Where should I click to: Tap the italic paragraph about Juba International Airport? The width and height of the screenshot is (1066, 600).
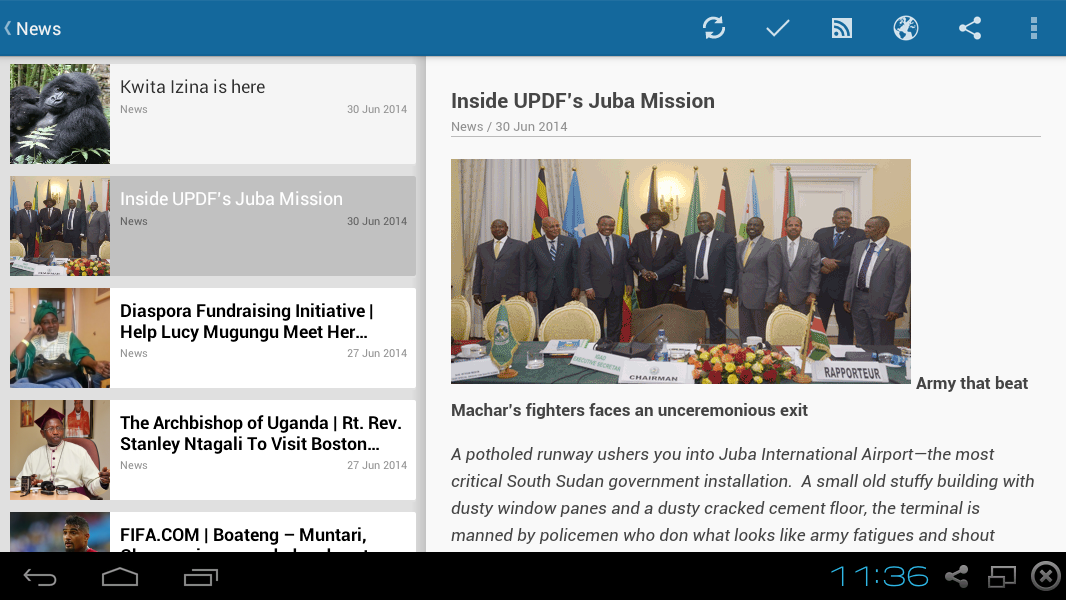click(742, 495)
